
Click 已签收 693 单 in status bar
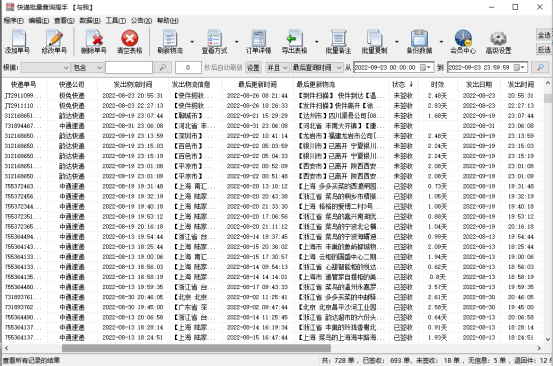click(x=387, y=360)
